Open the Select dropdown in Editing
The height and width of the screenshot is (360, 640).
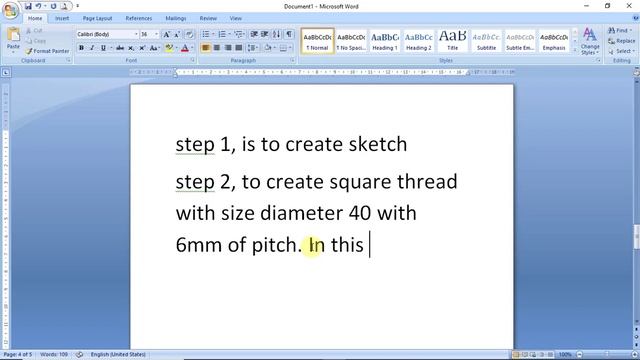(x=621, y=51)
